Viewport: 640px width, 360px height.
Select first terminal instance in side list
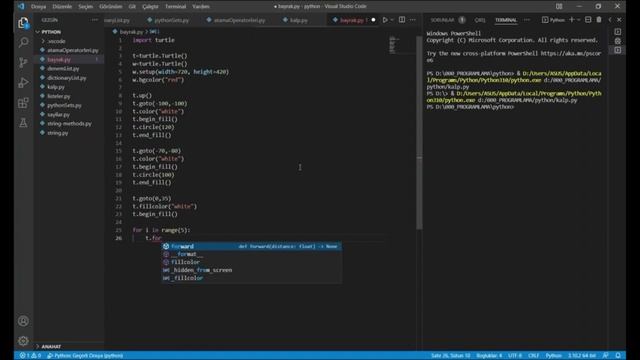pos(618,32)
